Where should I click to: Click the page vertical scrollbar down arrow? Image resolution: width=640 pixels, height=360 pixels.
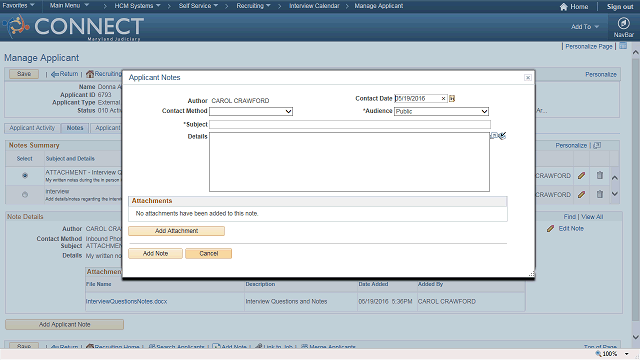point(636,337)
